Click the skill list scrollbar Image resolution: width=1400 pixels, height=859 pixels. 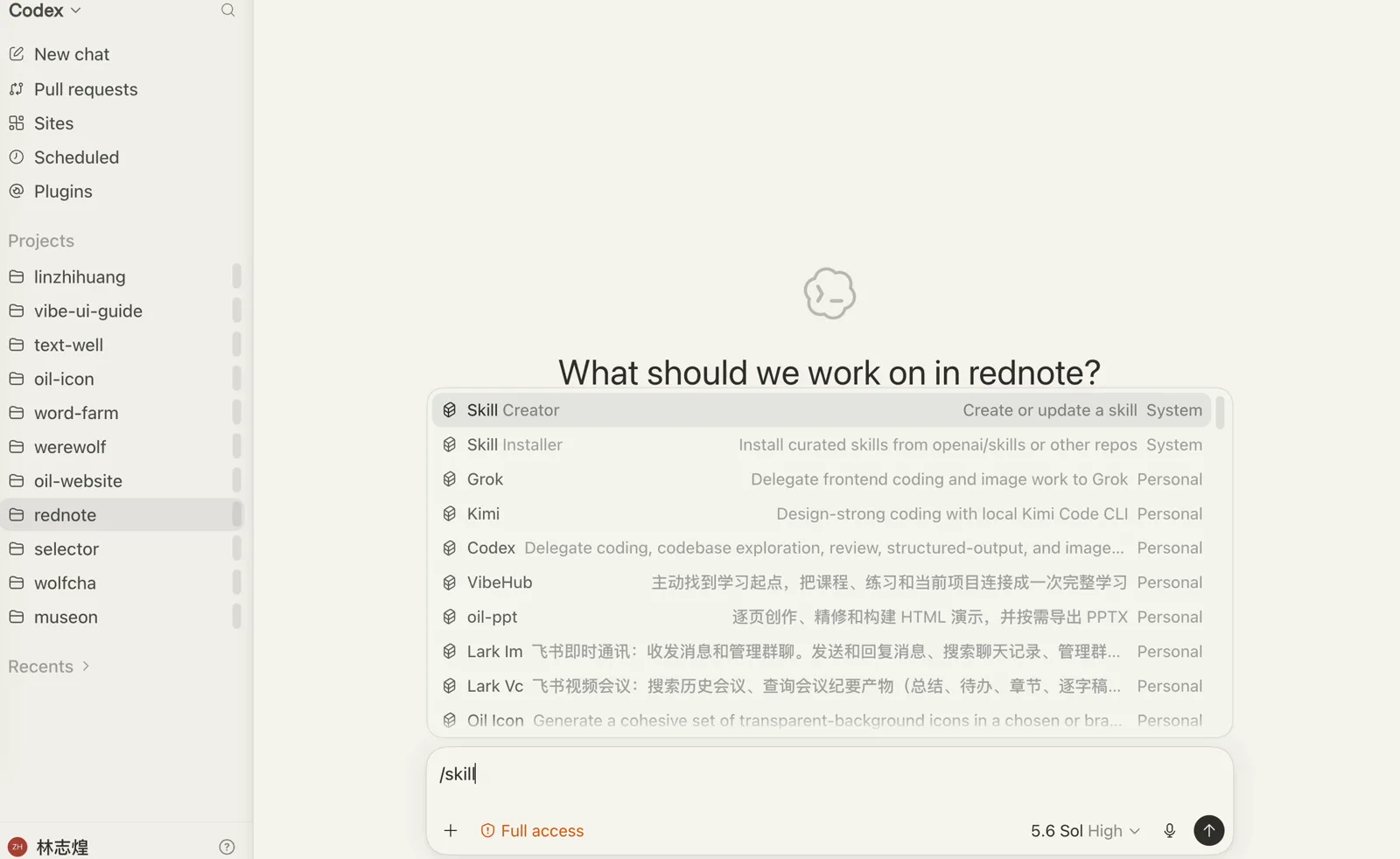tap(1220, 413)
